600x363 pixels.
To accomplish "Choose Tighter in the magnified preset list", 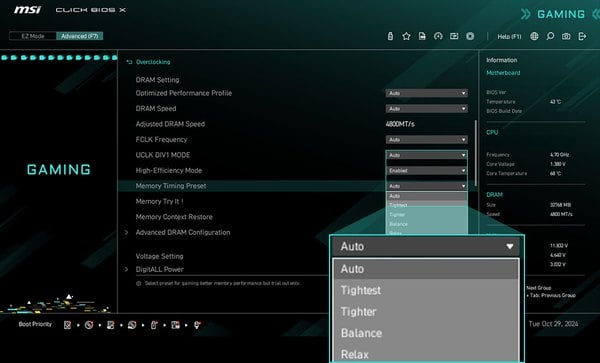I will (426, 312).
